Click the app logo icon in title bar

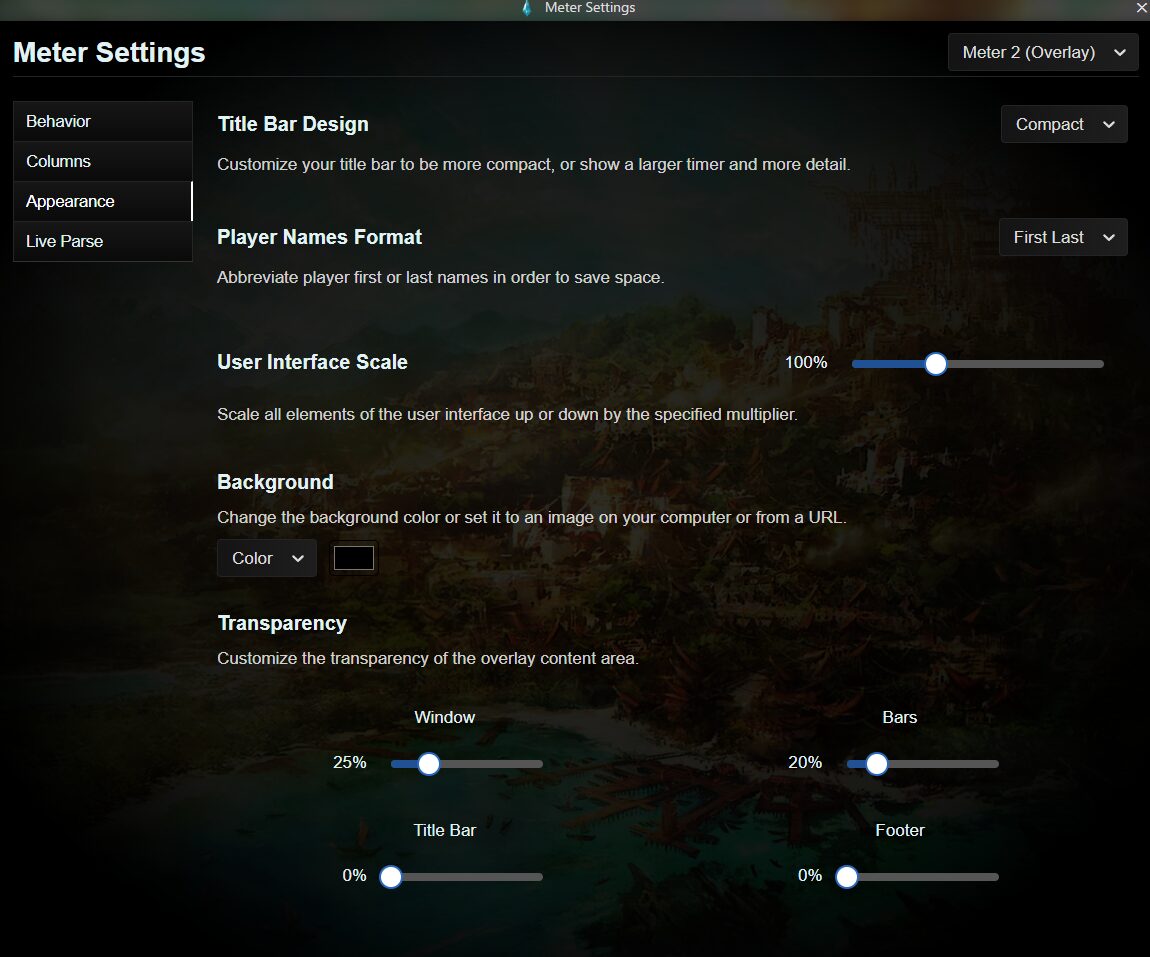tap(527, 8)
